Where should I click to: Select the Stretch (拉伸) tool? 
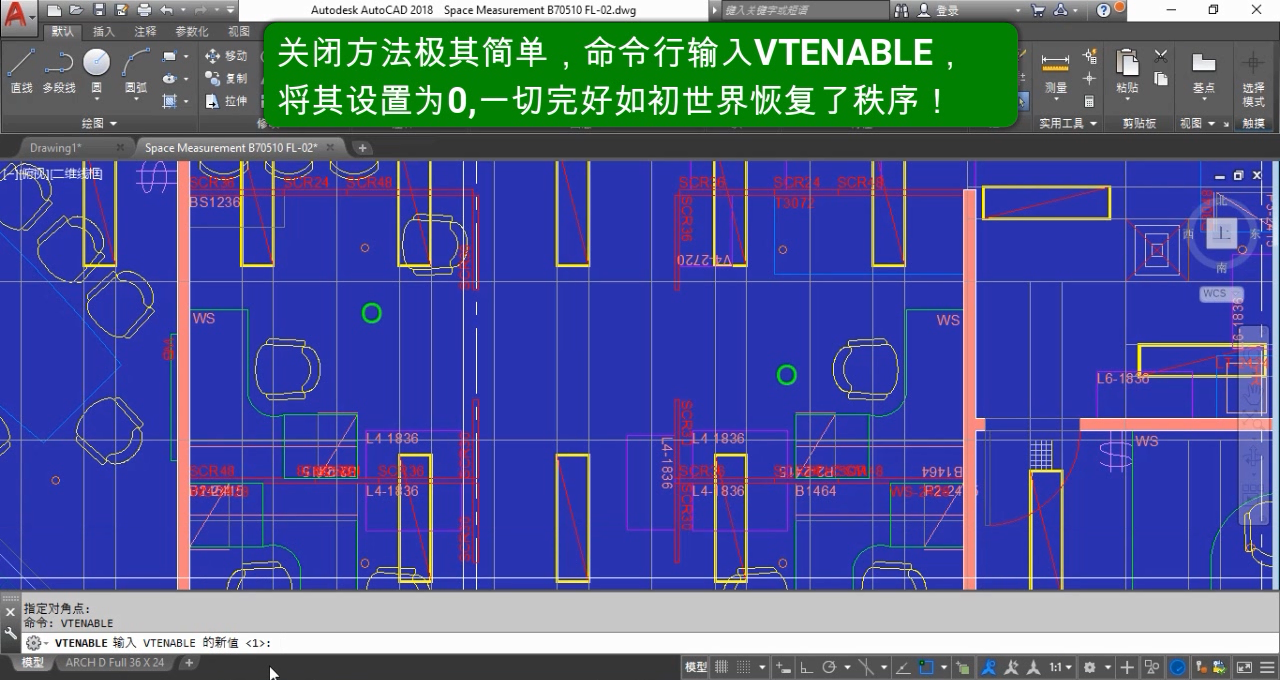pos(228,99)
